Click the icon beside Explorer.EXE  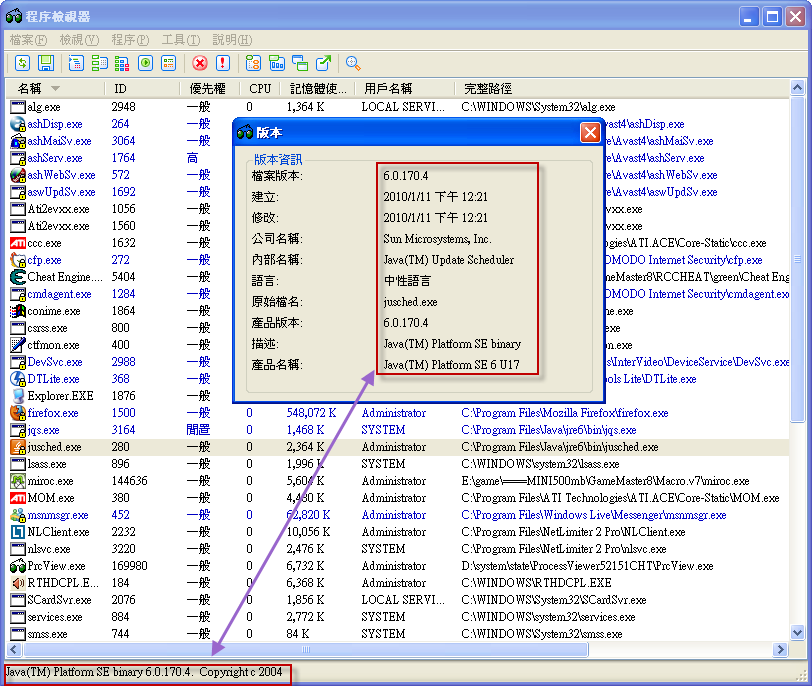(x=18, y=396)
